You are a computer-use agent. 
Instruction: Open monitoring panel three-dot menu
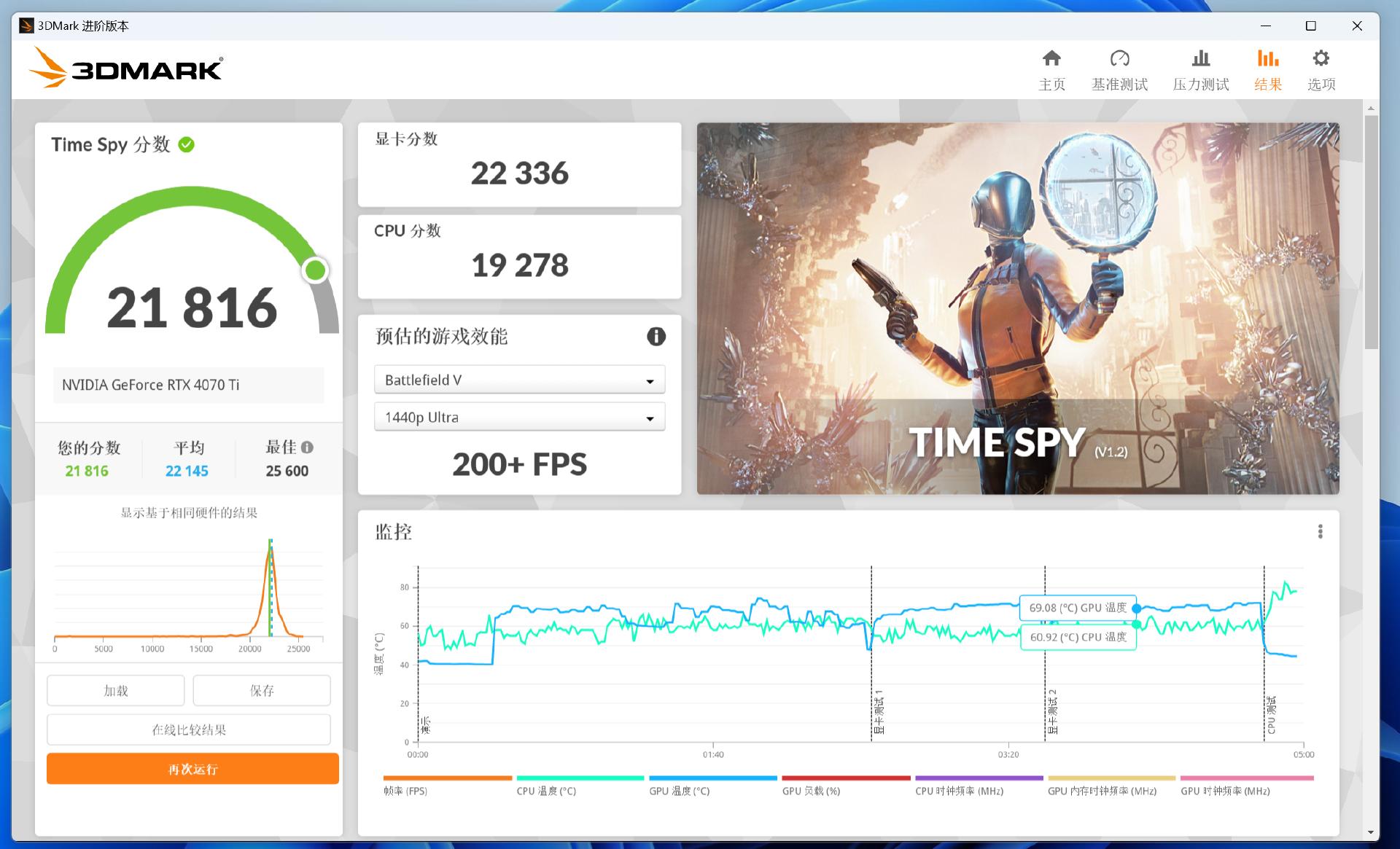(1320, 532)
